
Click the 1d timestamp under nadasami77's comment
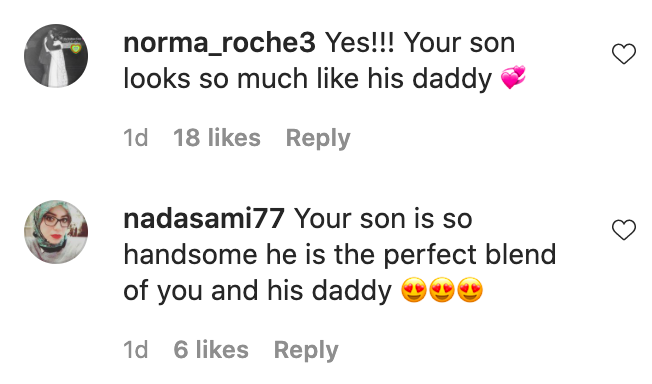click(x=136, y=349)
